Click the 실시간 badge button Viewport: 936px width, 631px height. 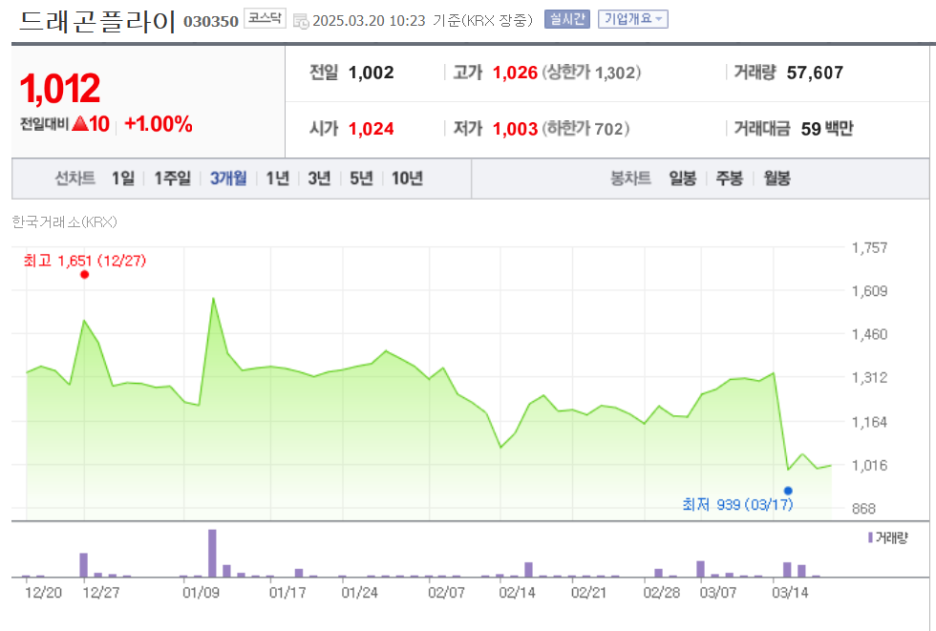point(566,19)
